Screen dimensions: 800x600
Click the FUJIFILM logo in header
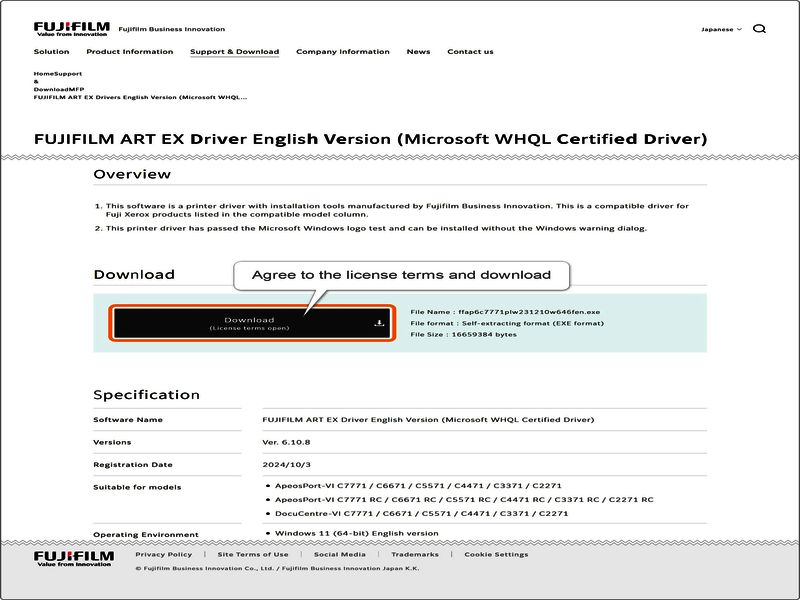coord(71,29)
